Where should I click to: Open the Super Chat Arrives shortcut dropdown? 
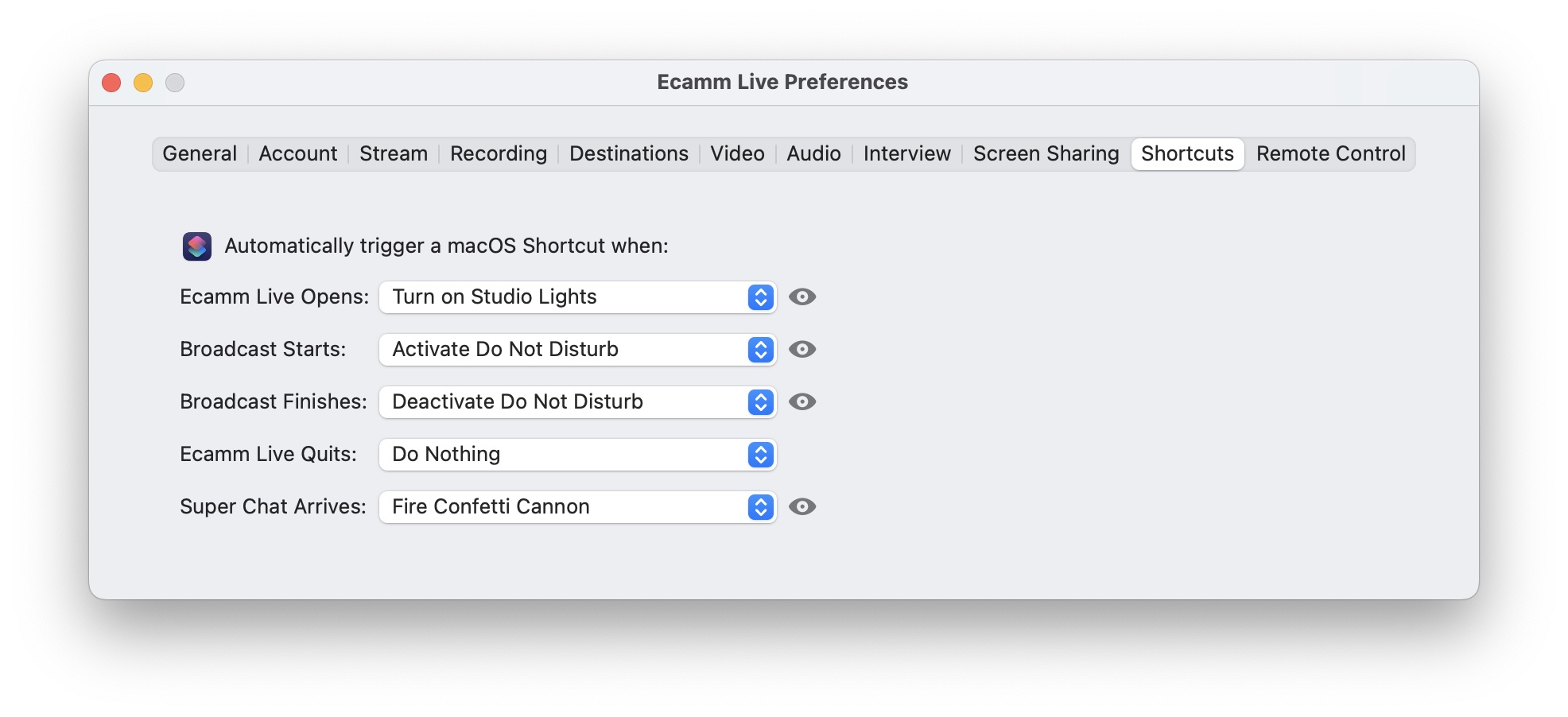pos(577,506)
